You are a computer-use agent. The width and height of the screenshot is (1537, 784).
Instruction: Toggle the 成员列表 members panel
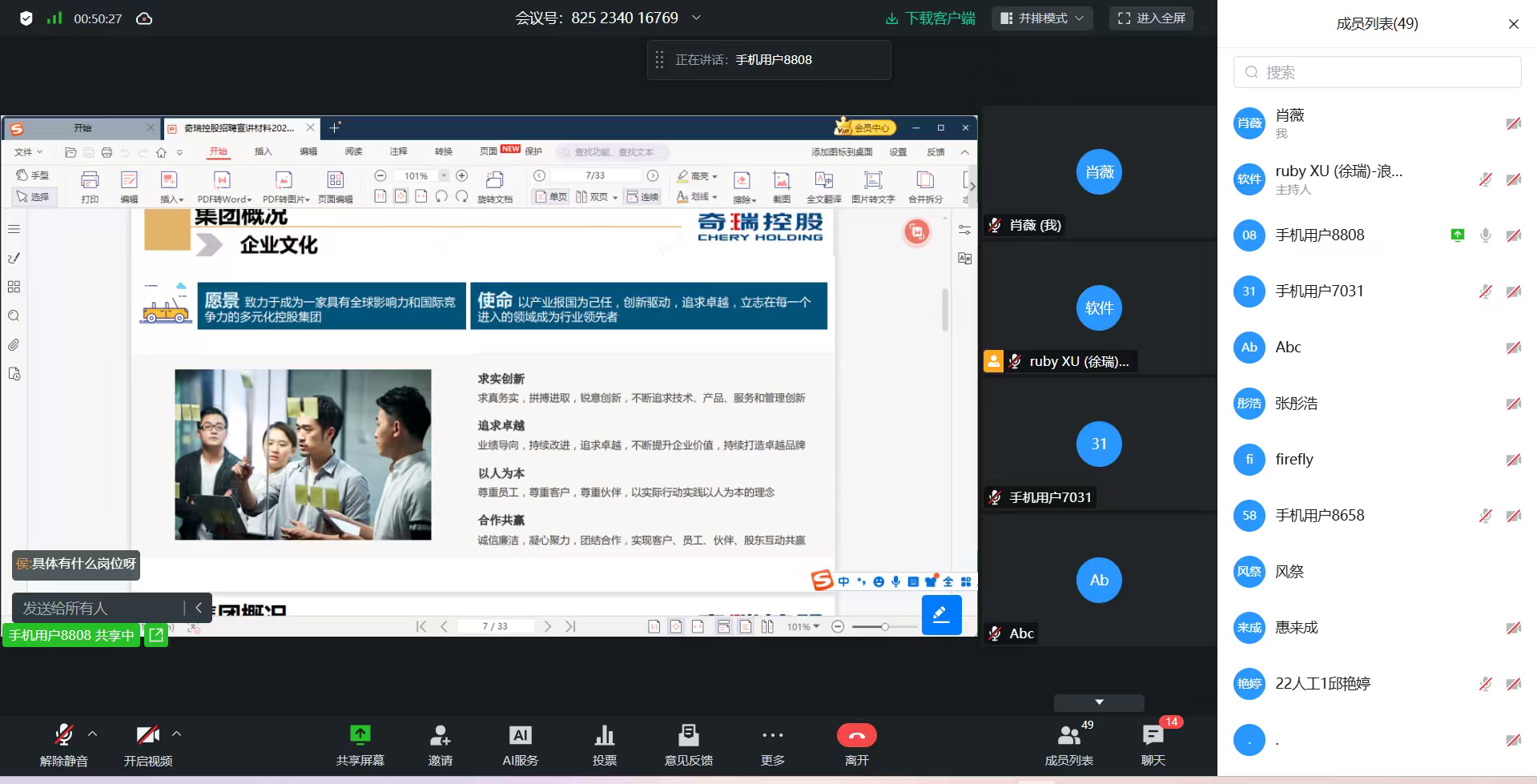coord(1068,735)
